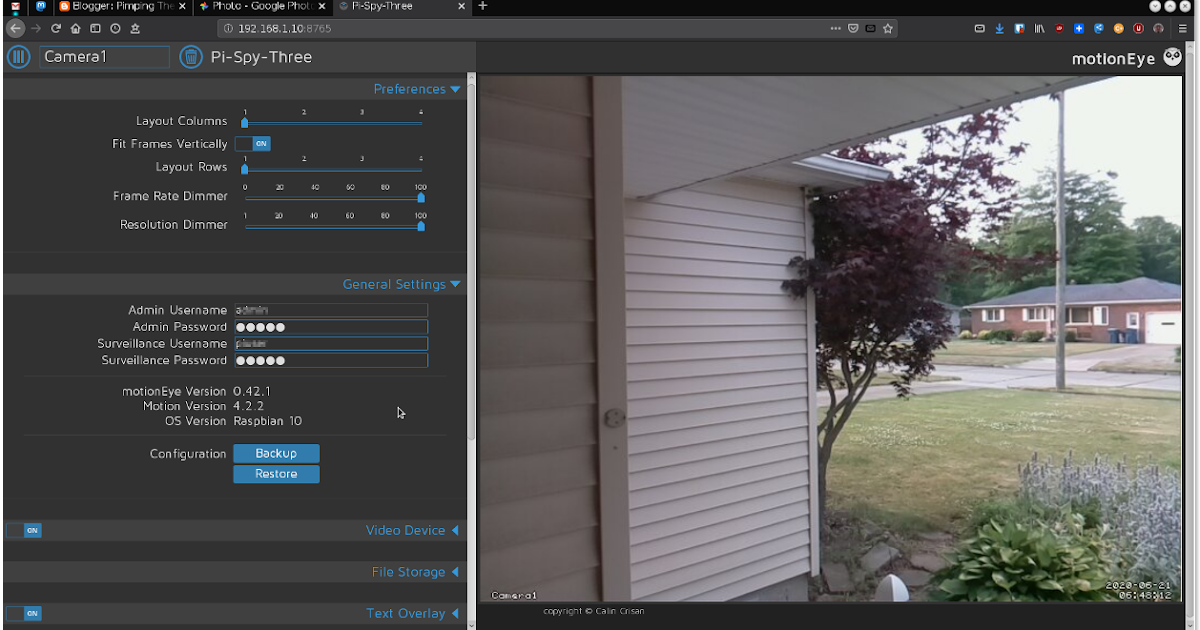Open the camera stream menu icon beside Camera1
The image size is (1200, 630).
(x=18, y=57)
